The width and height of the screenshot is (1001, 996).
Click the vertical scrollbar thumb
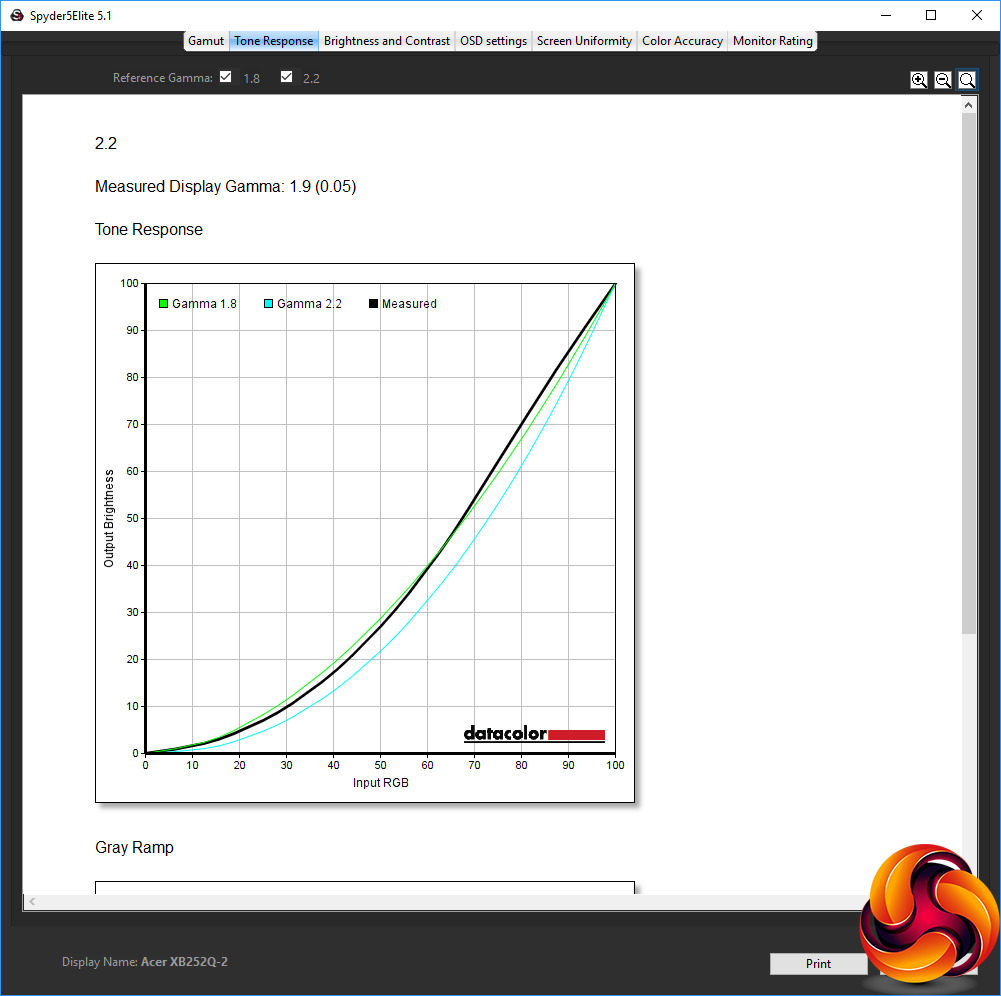[968, 374]
